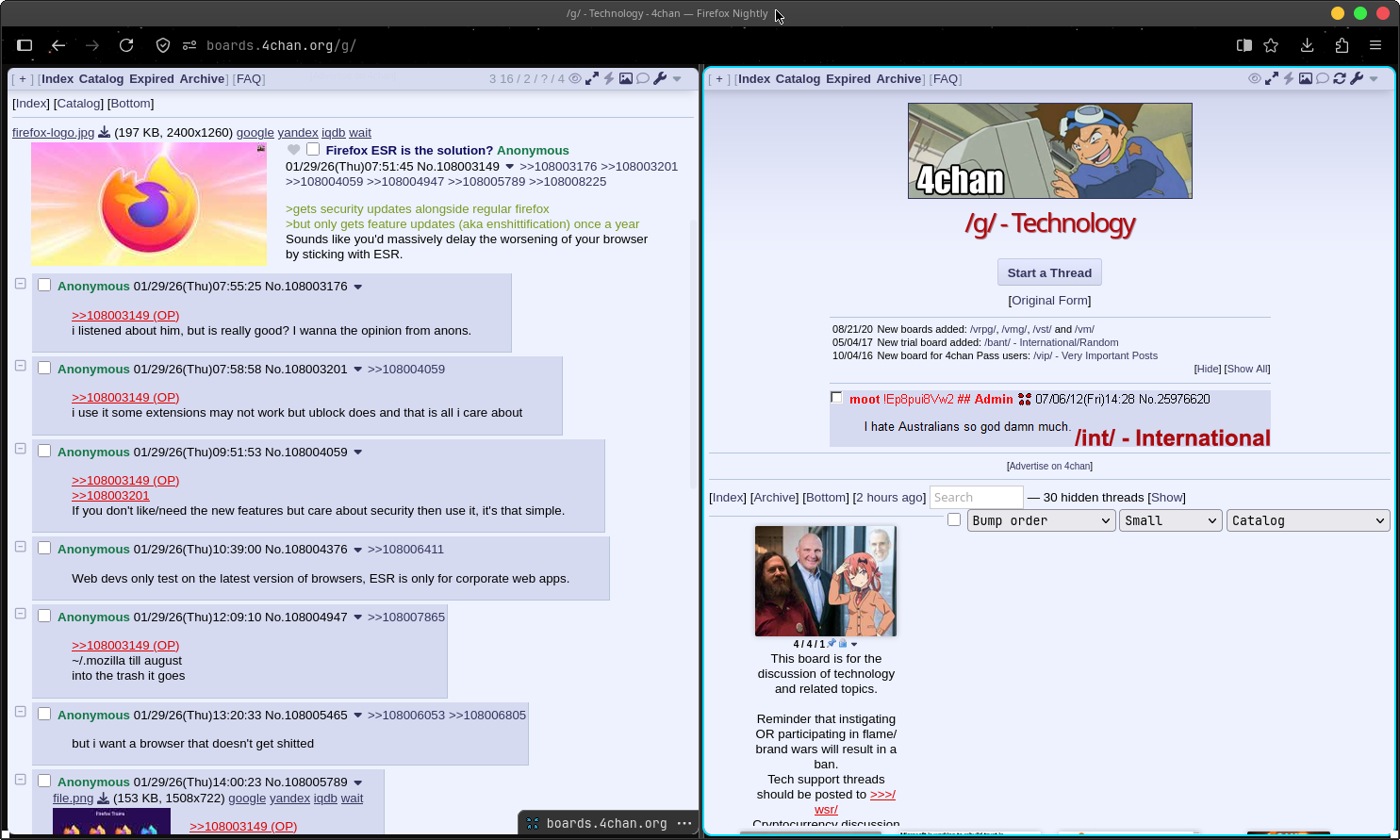This screenshot has width=1400, height=840.
Task: Open the firefox-logo.jpg file link
Action: pos(53,133)
